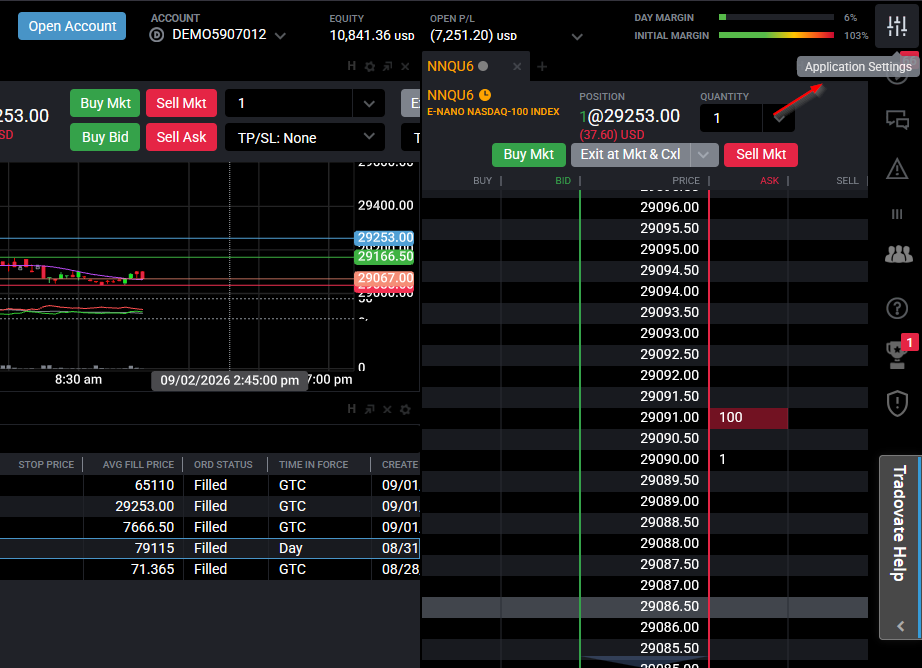Open the TP/SL: None dropdown
Viewport: 922px width, 668px height.
tap(305, 138)
